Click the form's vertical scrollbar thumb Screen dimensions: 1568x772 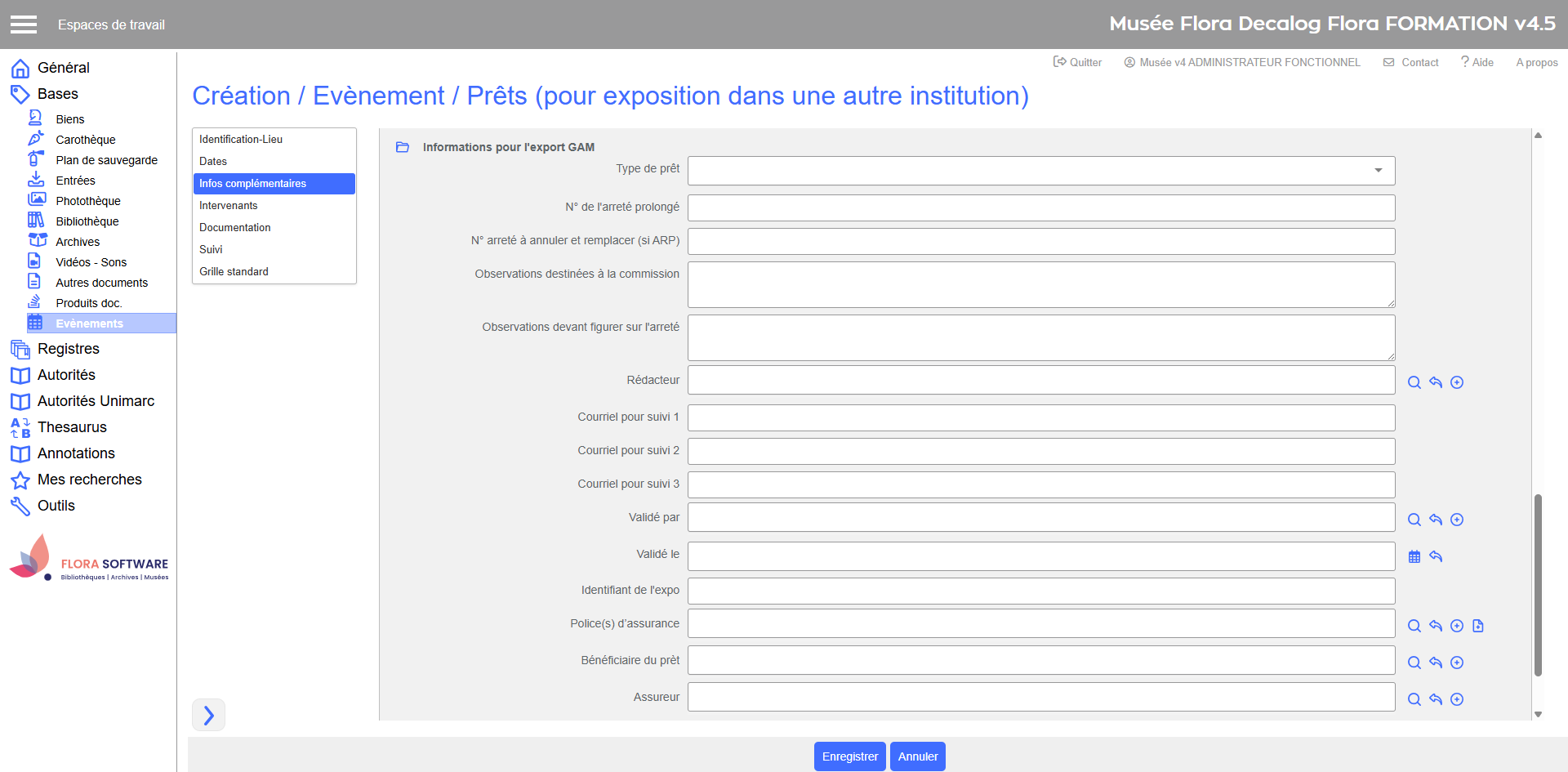pyautogui.click(x=1538, y=584)
